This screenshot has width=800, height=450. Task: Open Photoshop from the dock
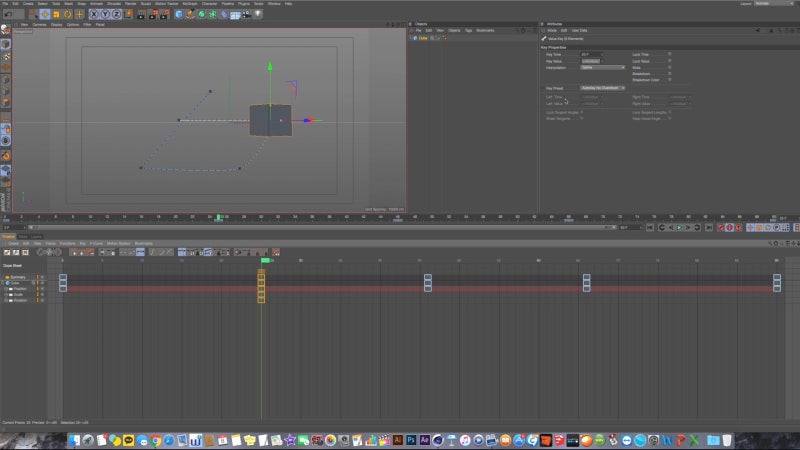click(411, 440)
